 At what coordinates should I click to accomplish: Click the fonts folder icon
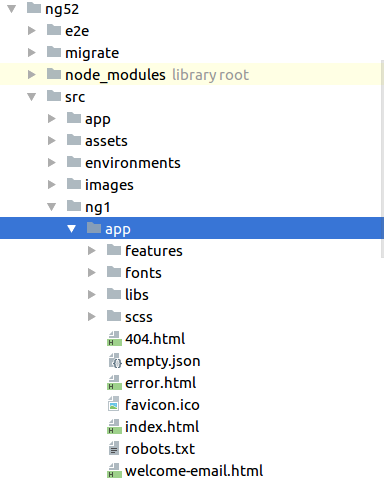pyautogui.click(x=114, y=272)
